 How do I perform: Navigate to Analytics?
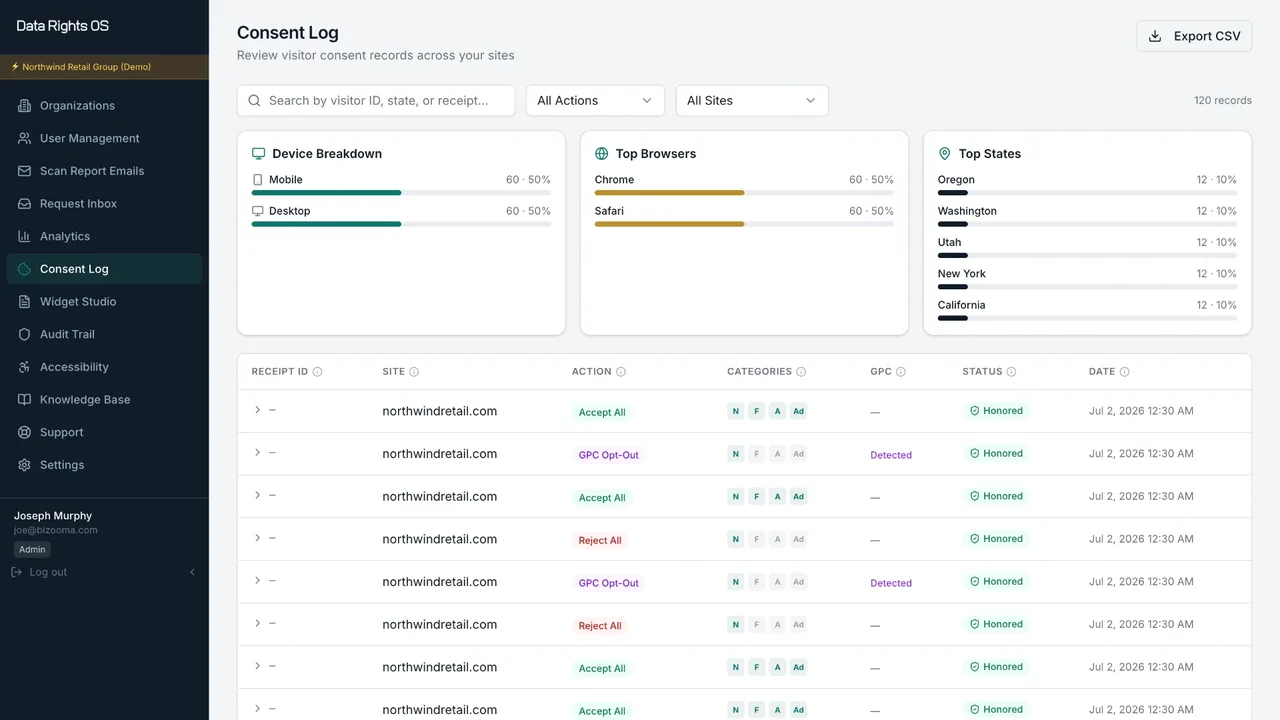[x=104, y=236]
